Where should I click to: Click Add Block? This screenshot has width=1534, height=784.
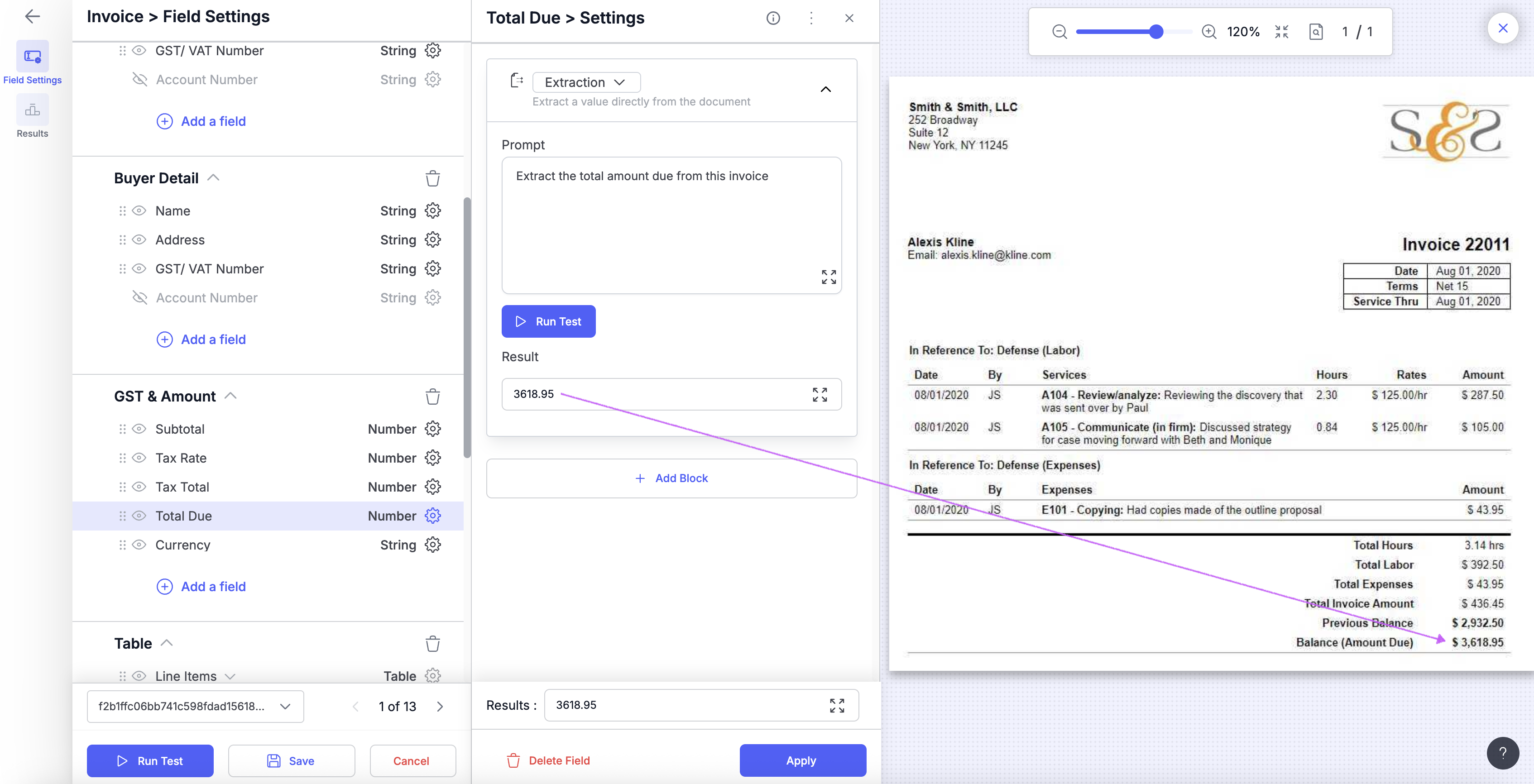671,478
